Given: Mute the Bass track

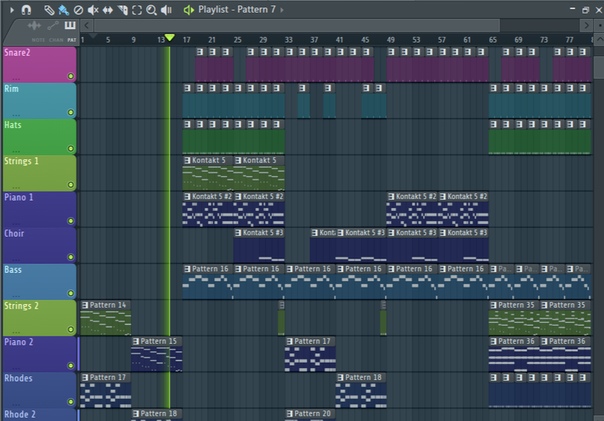Looking at the screenshot, I should pyautogui.click(x=70, y=293).
